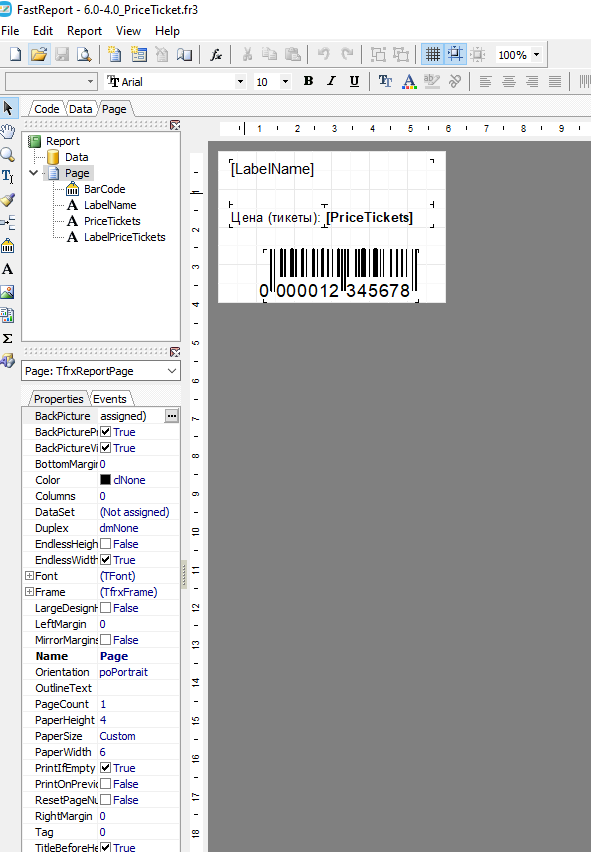591x852 pixels.
Task: Disable EndlessWidth checkbox
Action: pyautogui.click(x=105, y=560)
